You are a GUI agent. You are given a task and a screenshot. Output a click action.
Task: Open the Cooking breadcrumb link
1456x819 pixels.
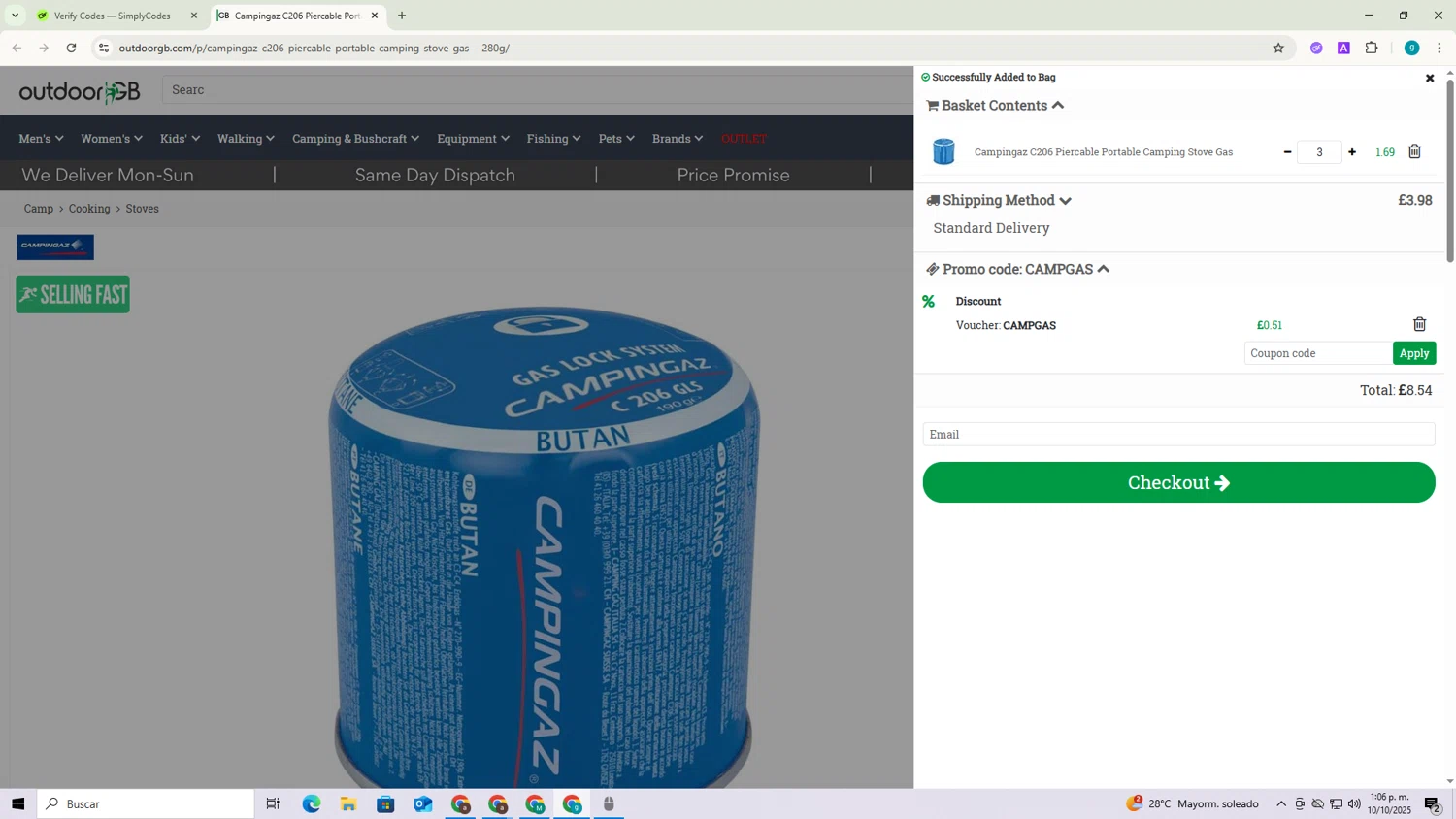[89, 209]
